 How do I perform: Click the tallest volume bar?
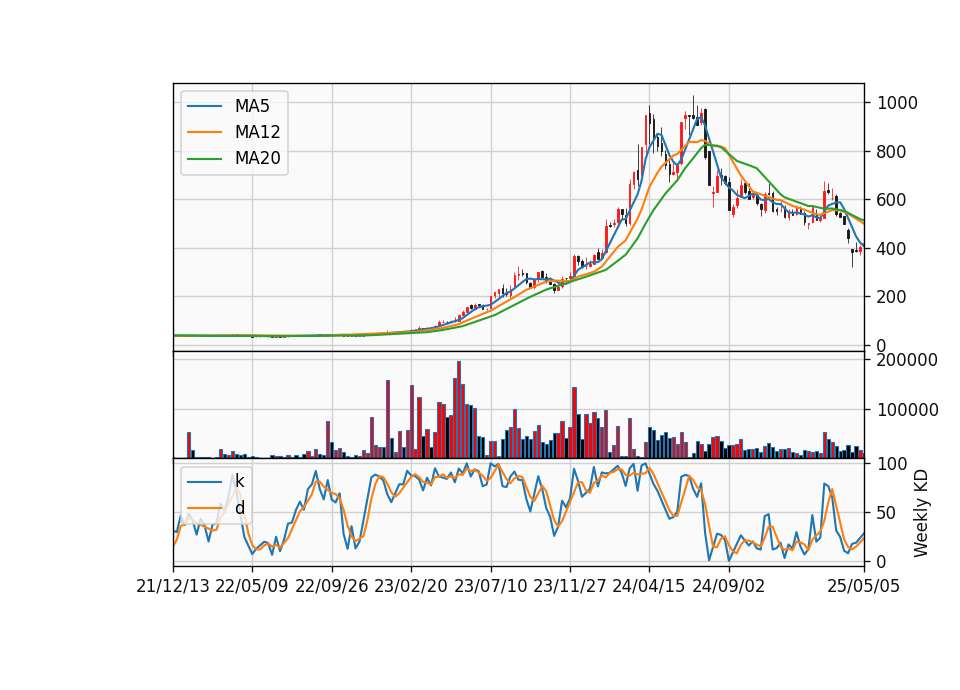click(x=459, y=410)
